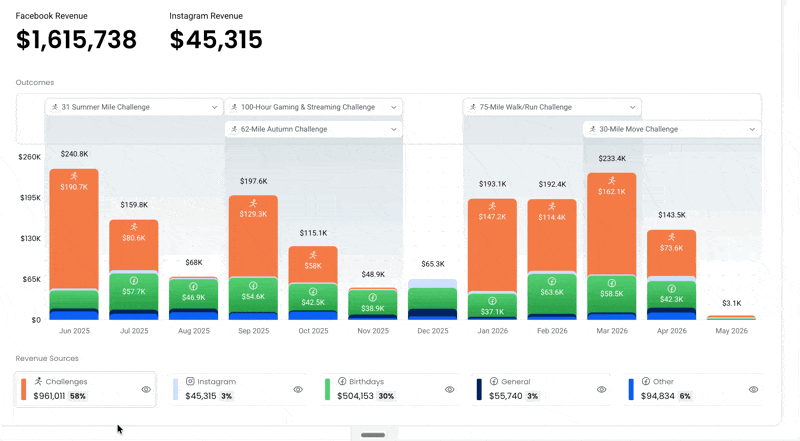Click the light blue Instagram color swatch
The height and width of the screenshot is (441, 800).
click(x=176, y=389)
